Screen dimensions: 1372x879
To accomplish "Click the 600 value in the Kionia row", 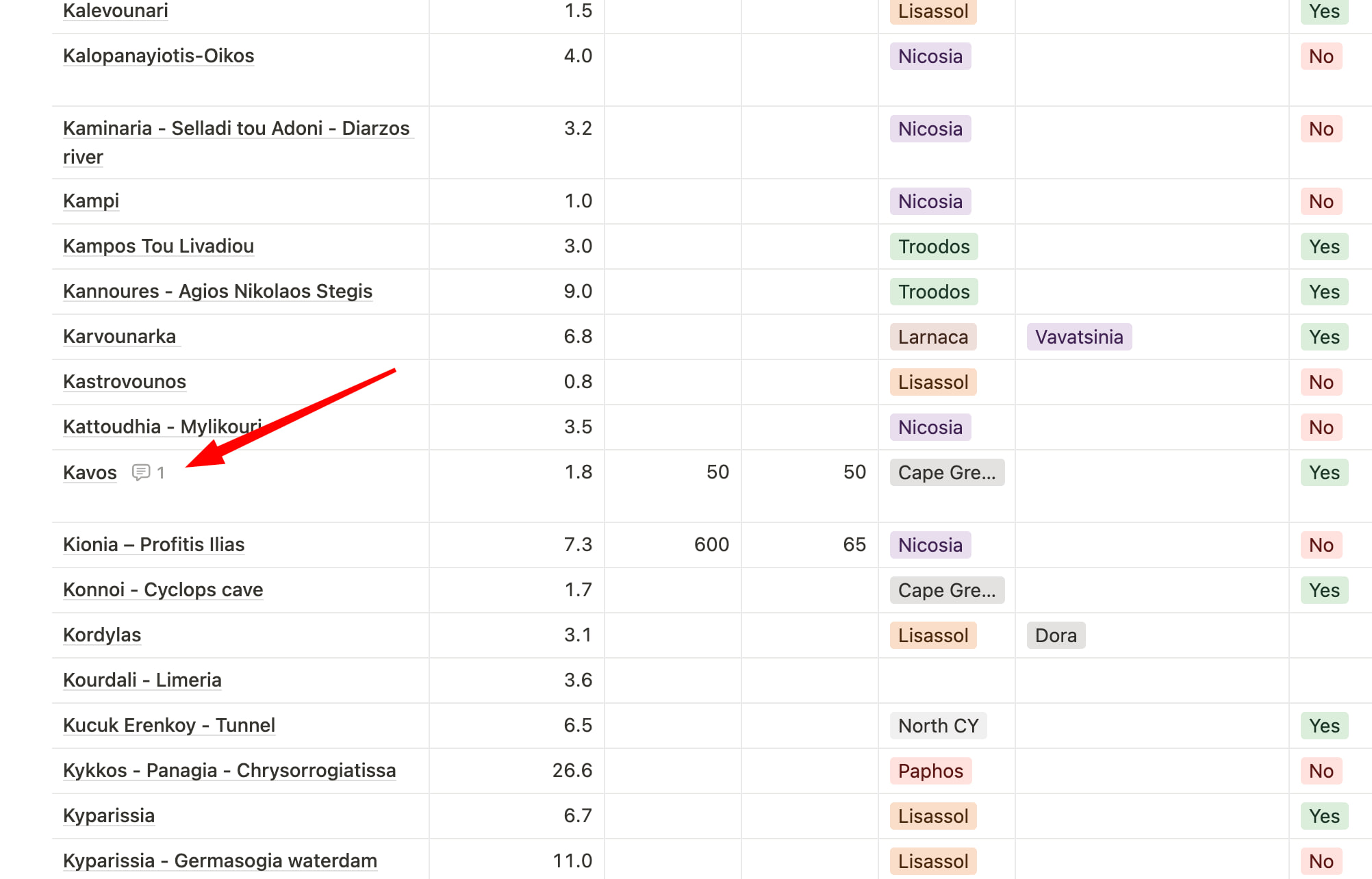I will 711,544.
